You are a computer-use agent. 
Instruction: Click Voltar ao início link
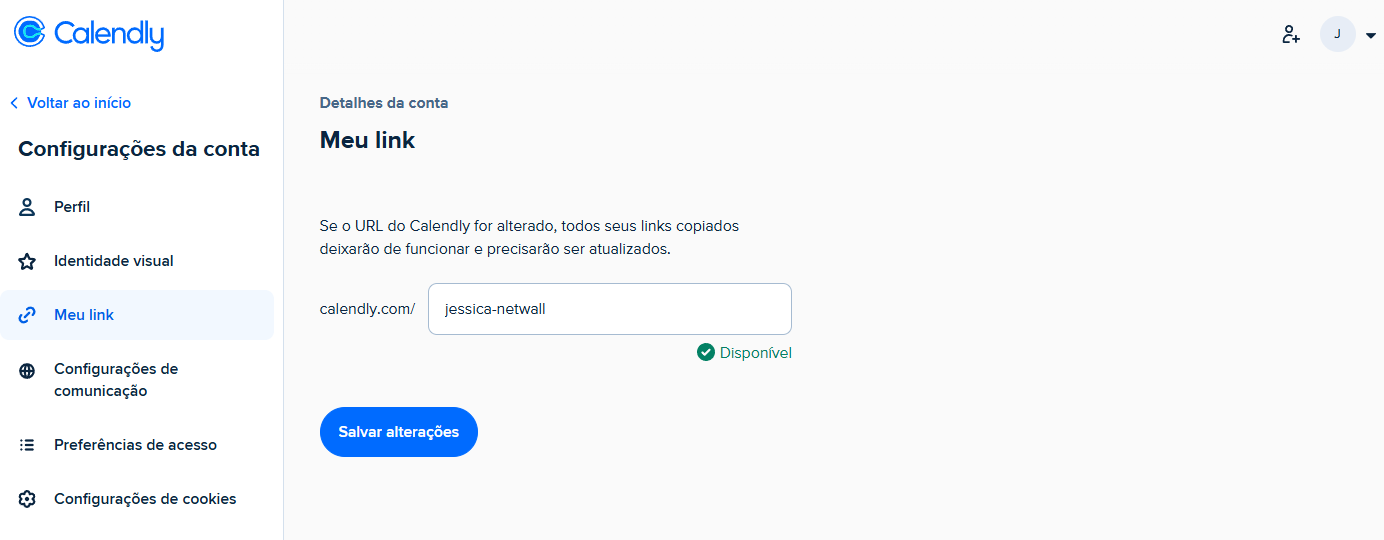click(x=79, y=103)
